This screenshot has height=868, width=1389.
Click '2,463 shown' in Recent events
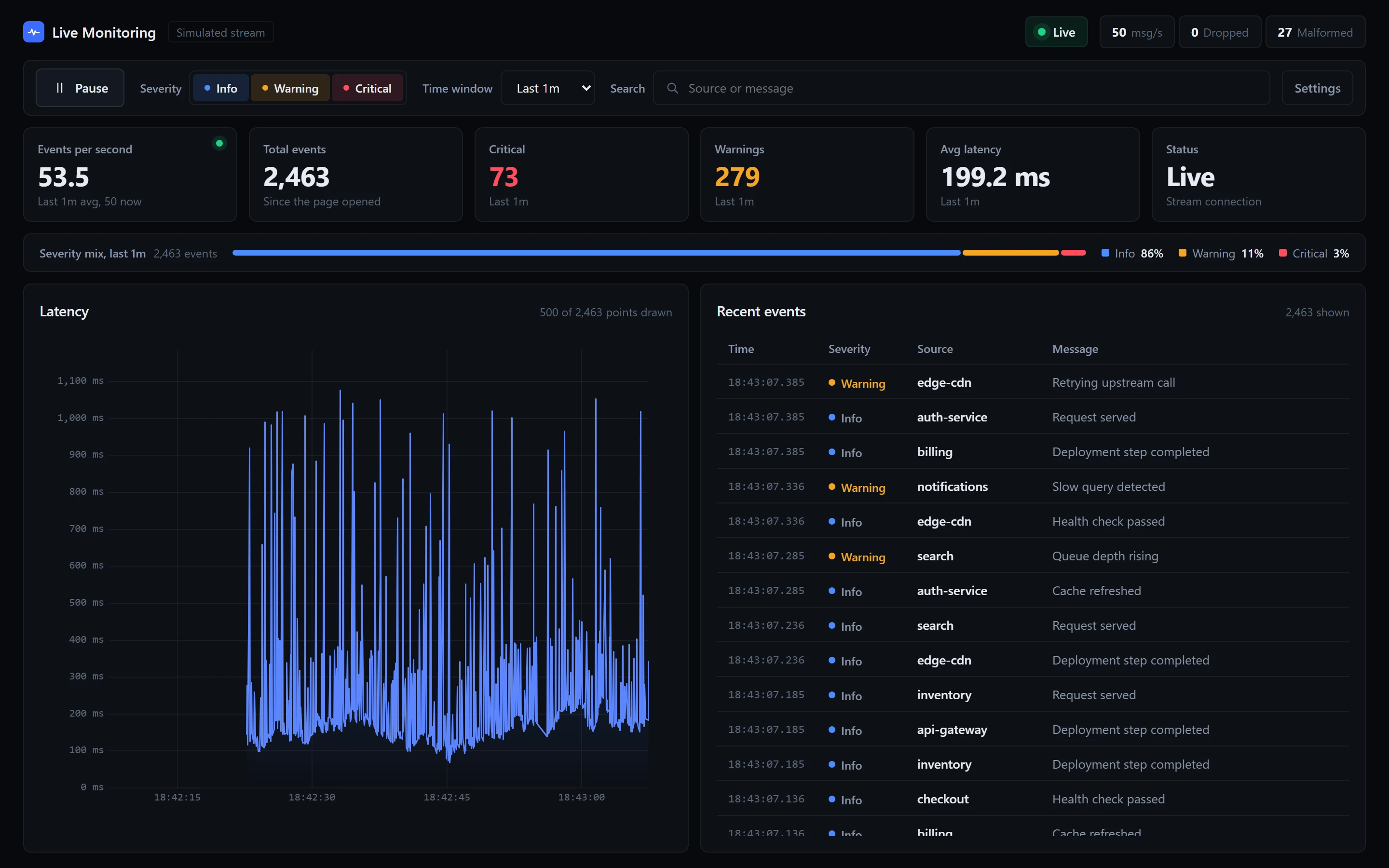click(x=1317, y=312)
